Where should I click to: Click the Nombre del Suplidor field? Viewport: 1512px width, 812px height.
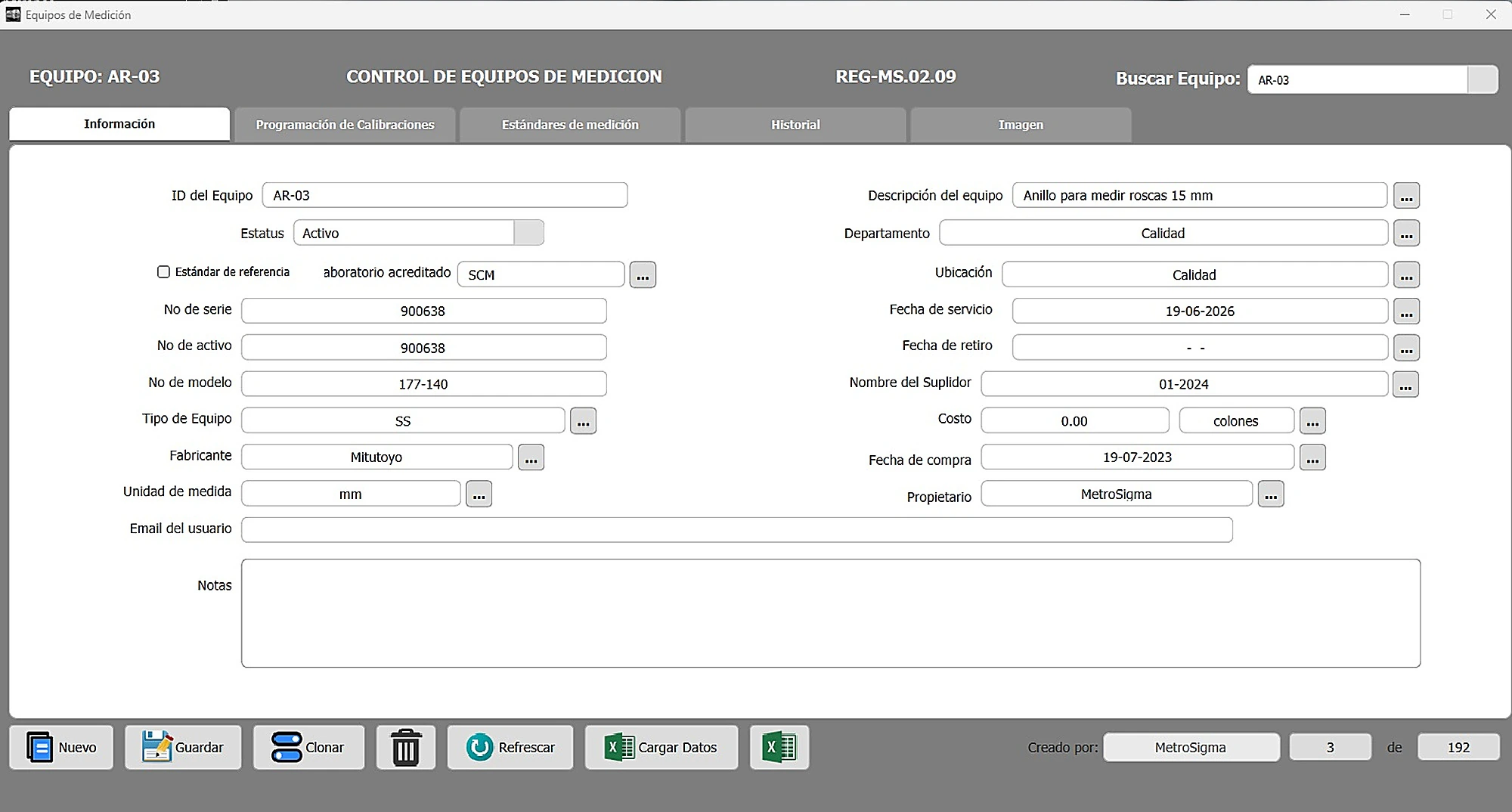[1184, 384]
